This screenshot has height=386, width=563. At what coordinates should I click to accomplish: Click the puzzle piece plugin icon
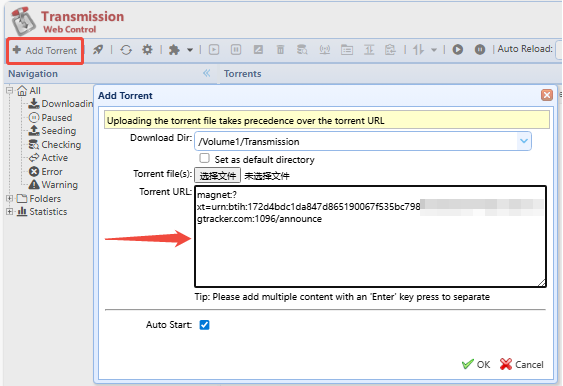174,50
